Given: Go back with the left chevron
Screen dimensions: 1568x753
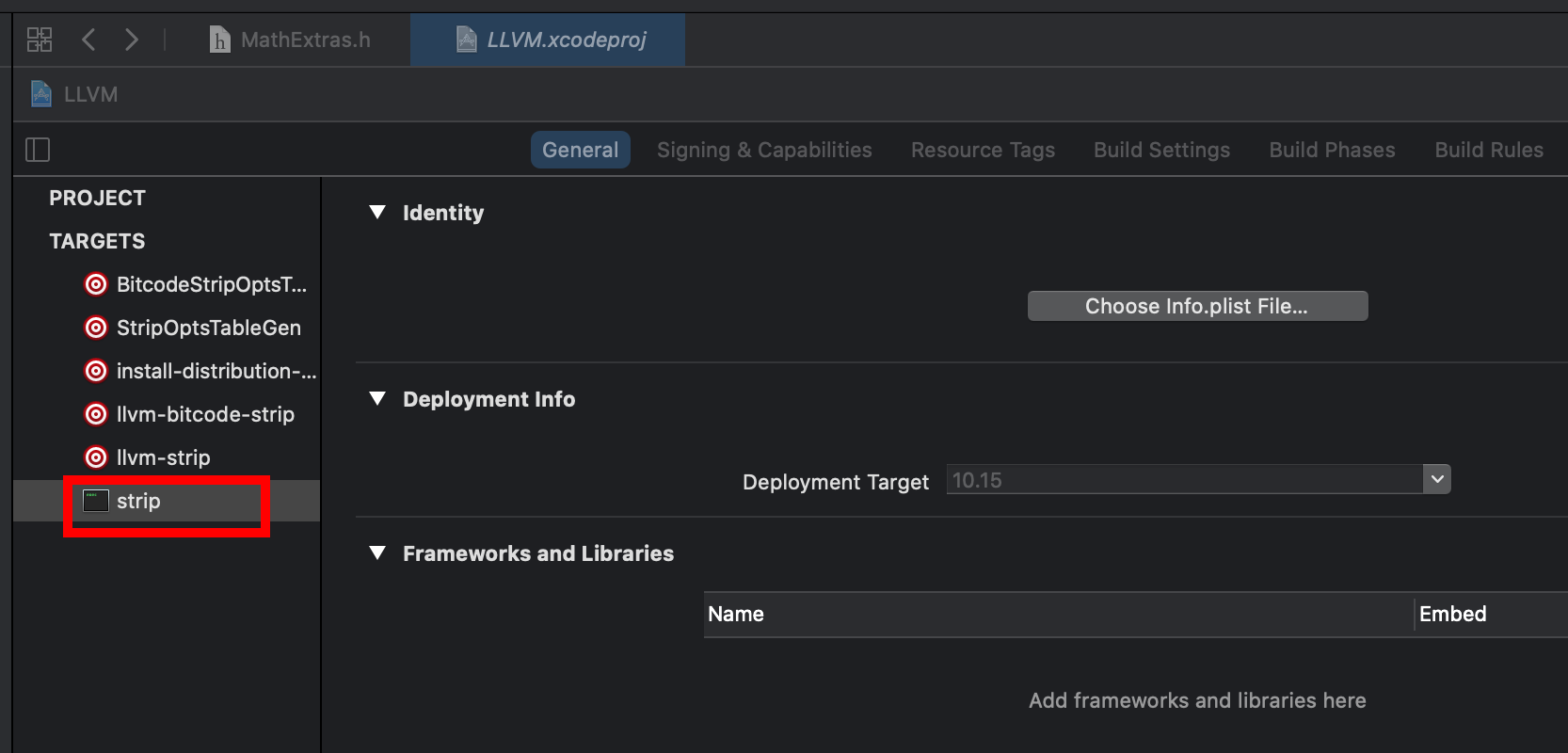Looking at the screenshot, I should [88, 40].
